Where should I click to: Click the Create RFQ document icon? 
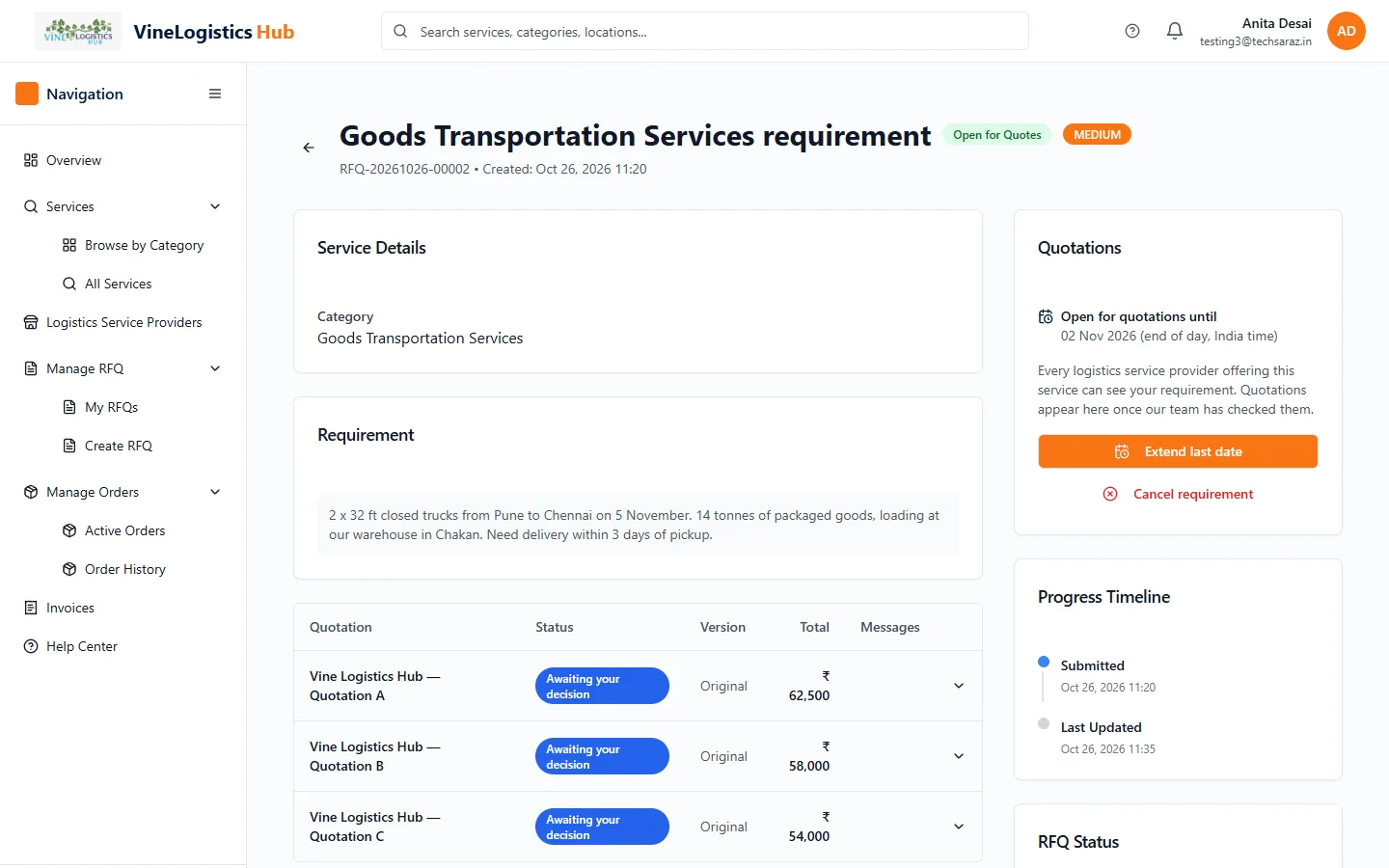(x=69, y=446)
